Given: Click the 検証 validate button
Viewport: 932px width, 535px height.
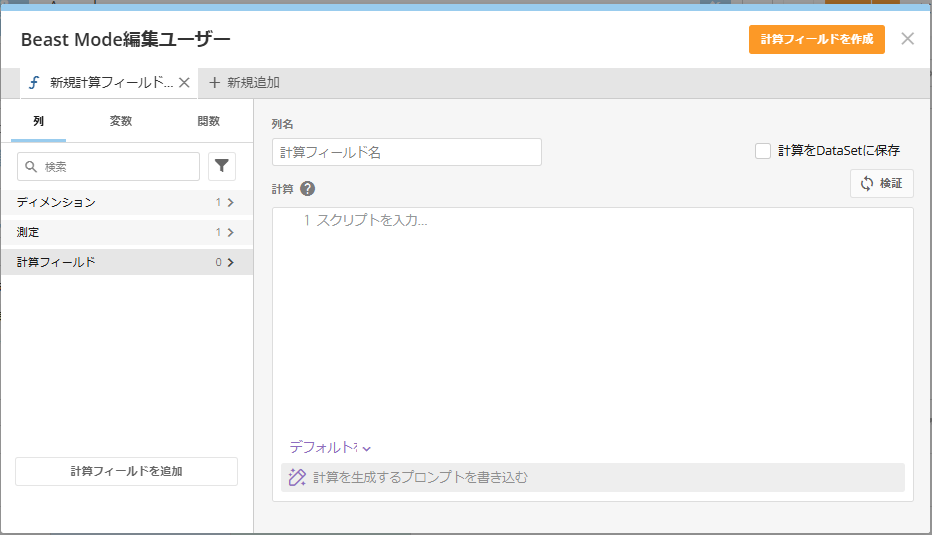Looking at the screenshot, I should coord(881,183).
